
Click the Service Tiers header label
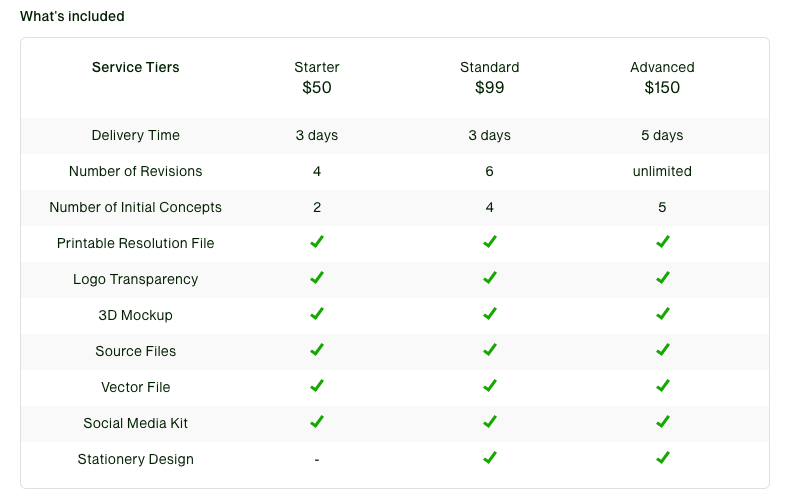pyautogui.click(x=136, y=68)
